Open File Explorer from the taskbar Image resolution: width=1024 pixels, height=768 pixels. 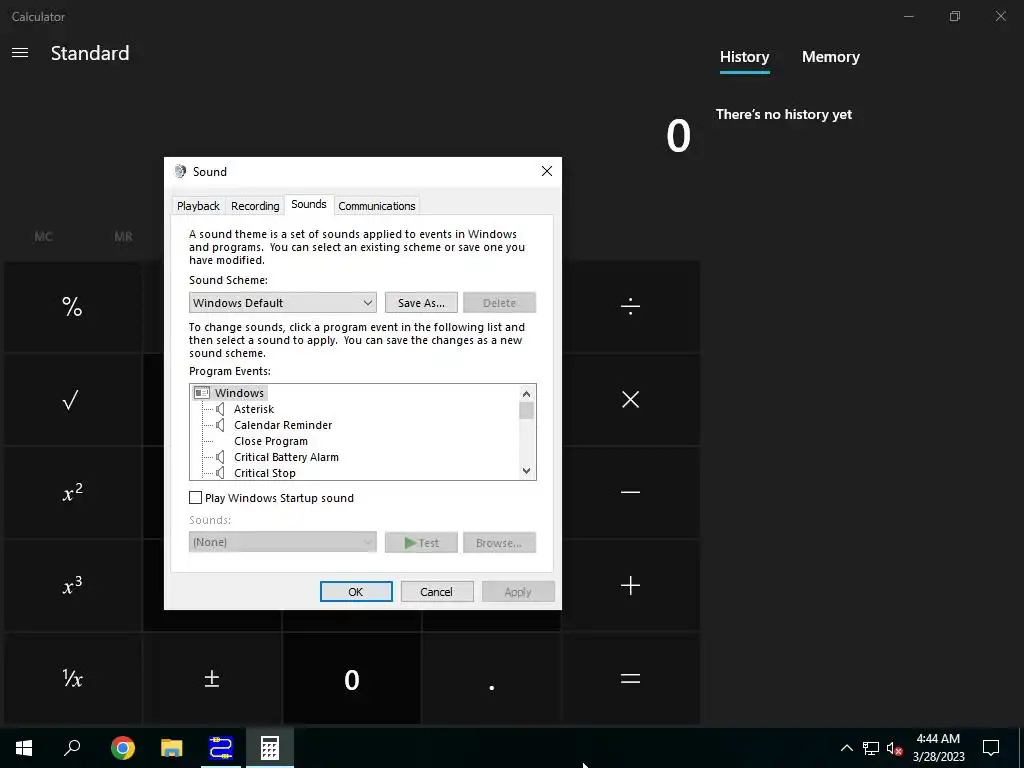[172, 748]
